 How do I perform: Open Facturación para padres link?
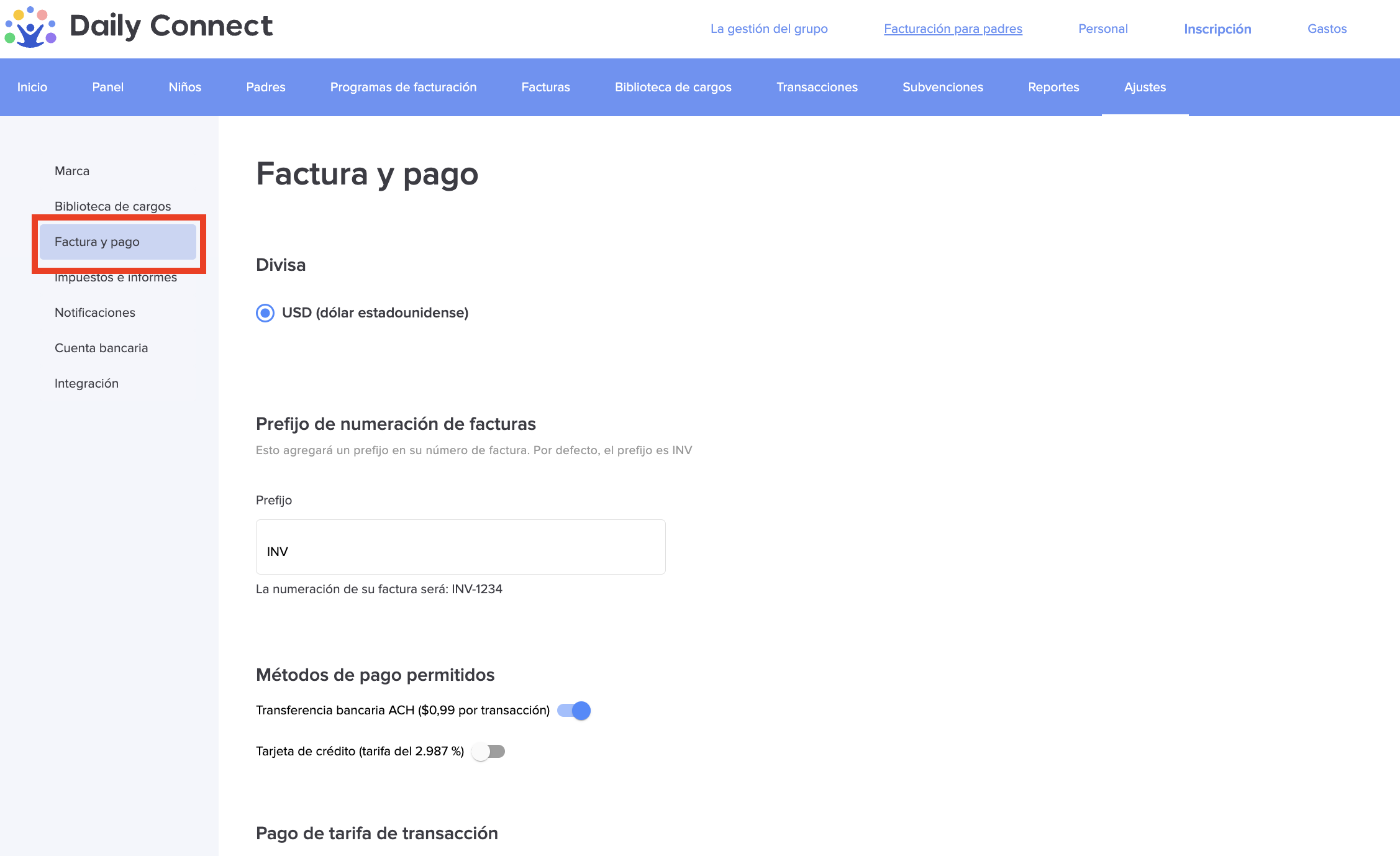pos(953,29)
